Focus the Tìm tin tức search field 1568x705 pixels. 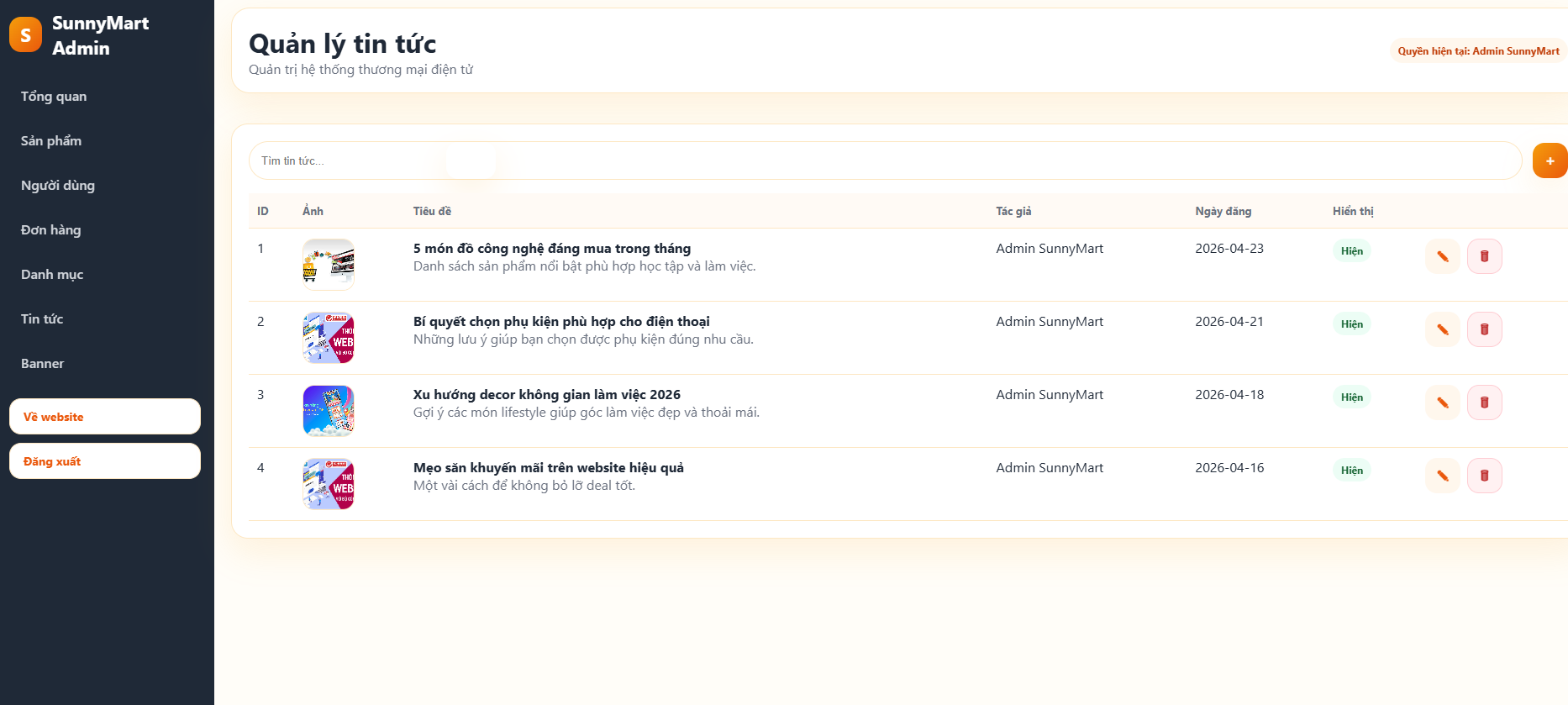pos(885,160)
